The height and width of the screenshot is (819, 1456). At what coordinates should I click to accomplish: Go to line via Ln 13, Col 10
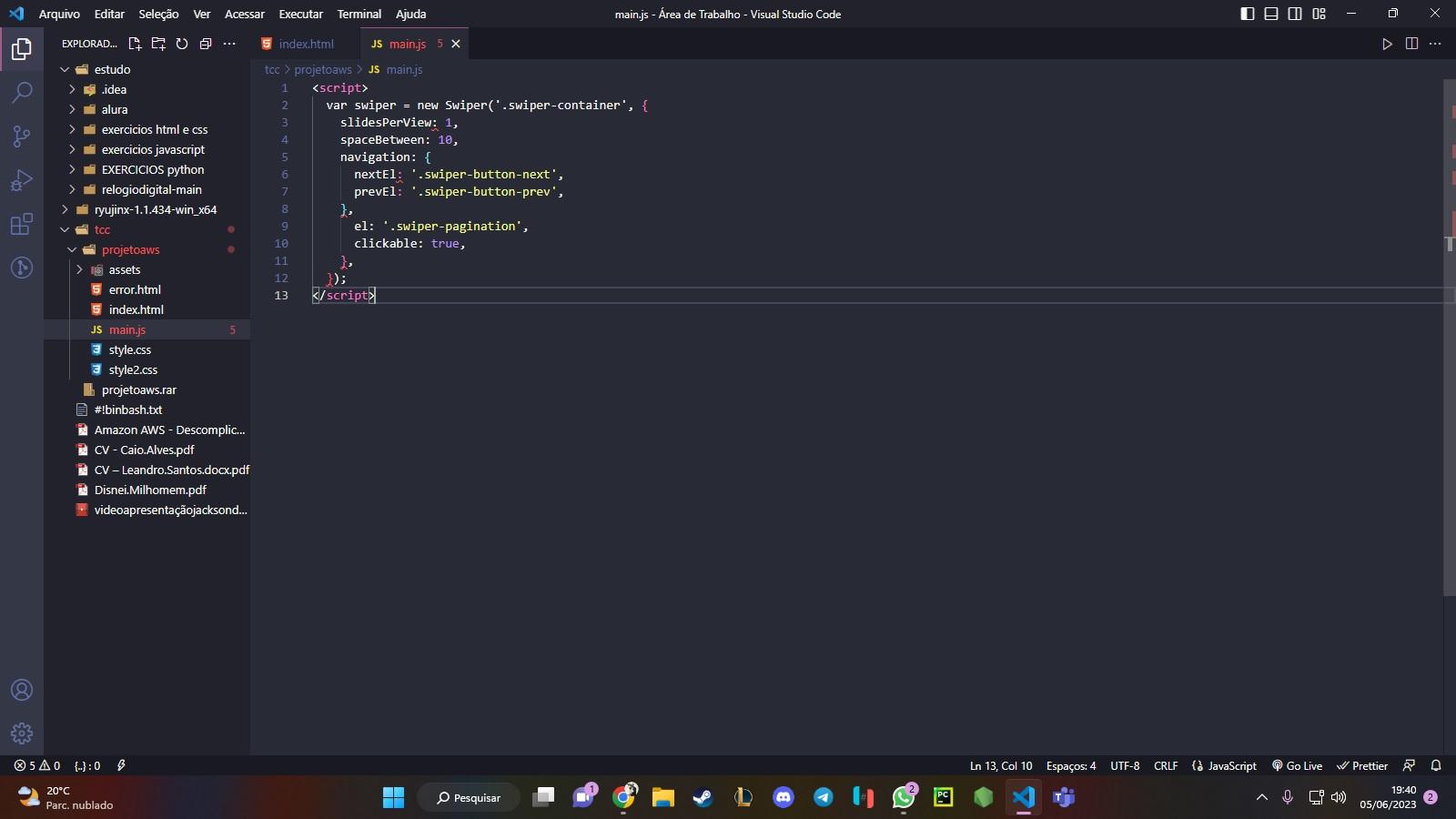1001,765
